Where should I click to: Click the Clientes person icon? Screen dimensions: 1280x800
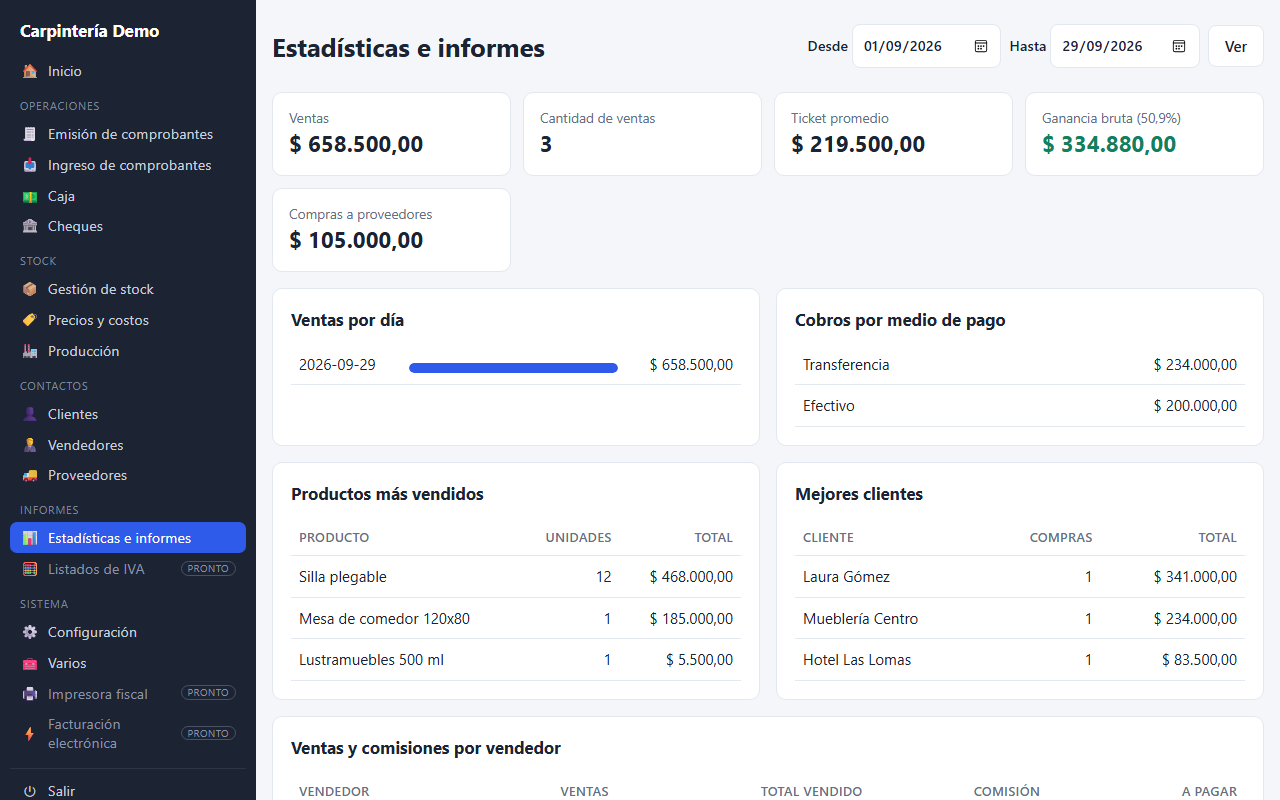30,414
